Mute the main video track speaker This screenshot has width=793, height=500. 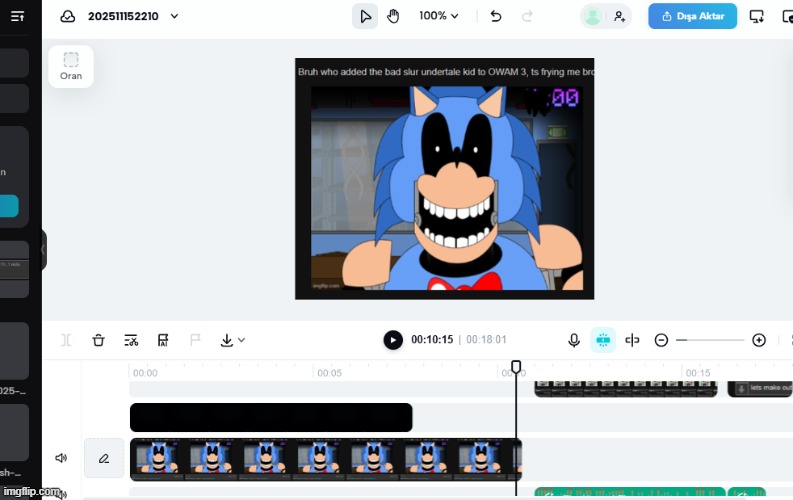click(x=61, y=458)
